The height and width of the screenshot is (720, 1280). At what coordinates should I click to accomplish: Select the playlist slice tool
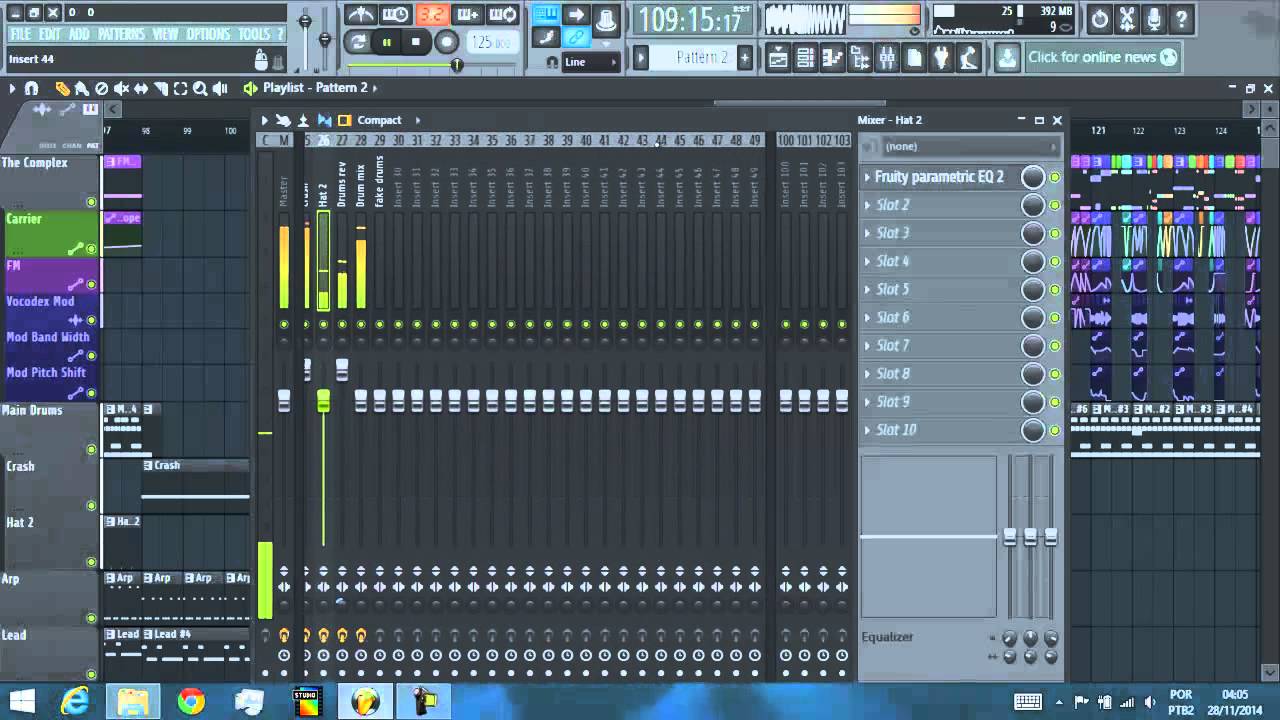[160, 88]
